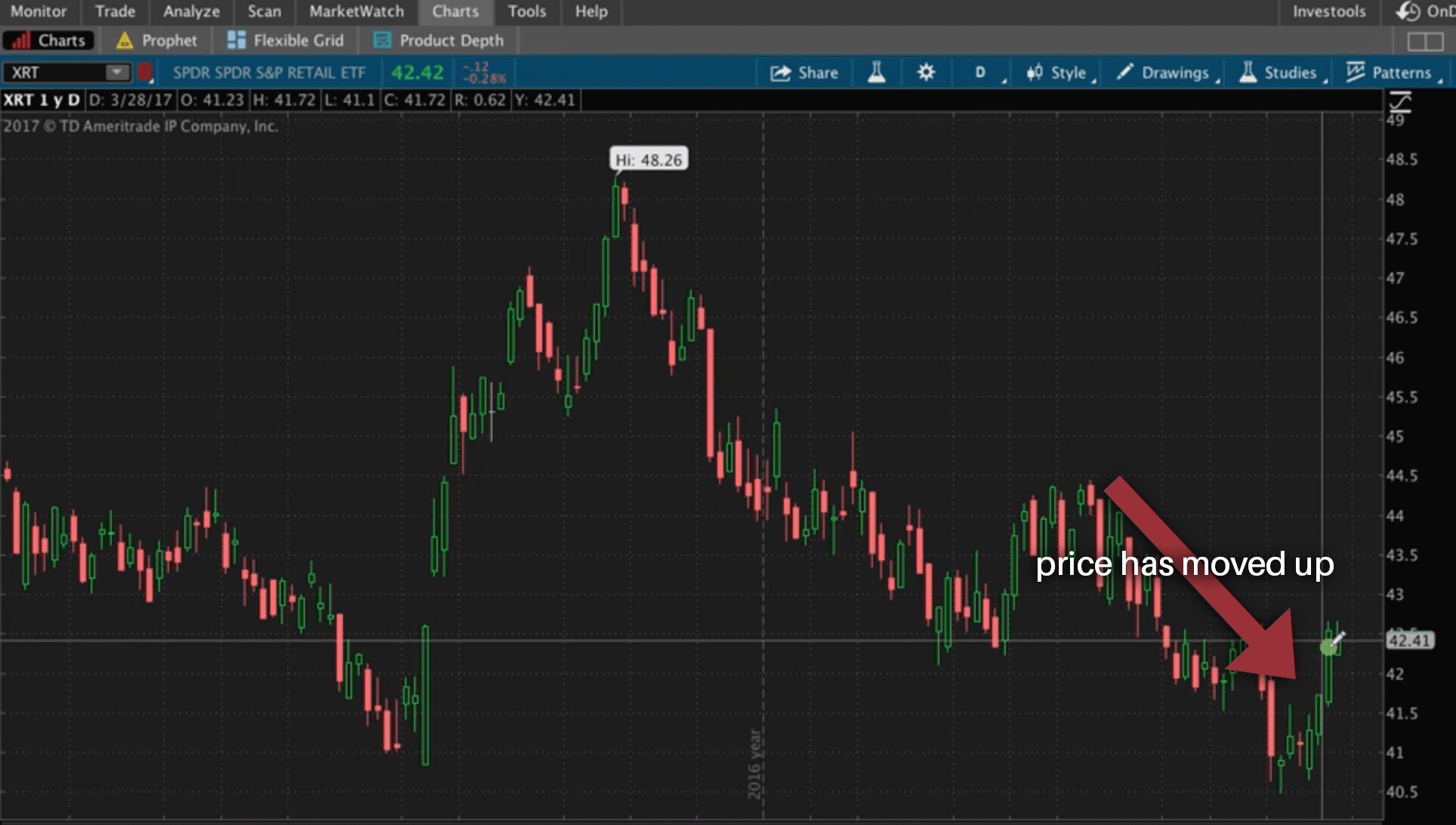
Task: Click the Hi: 48.26 price bubble
Action: (x=649, y=159)
